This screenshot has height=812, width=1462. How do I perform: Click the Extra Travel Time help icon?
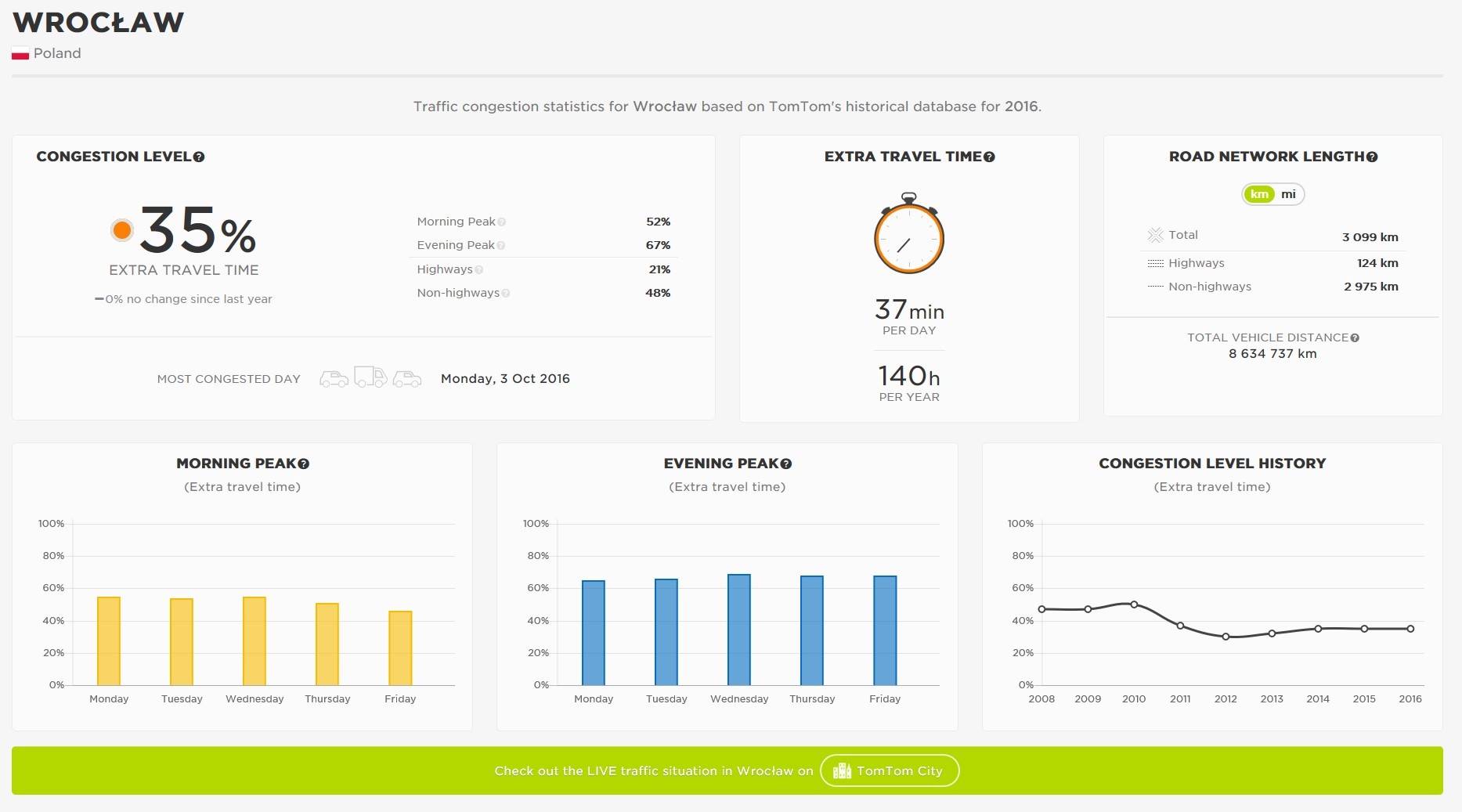(x=989, y=157)
